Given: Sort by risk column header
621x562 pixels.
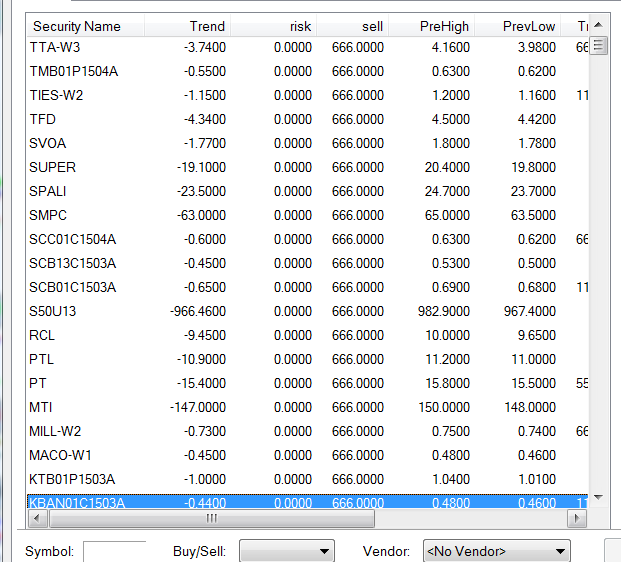Looking at the screenshot, I should (274, 26).
